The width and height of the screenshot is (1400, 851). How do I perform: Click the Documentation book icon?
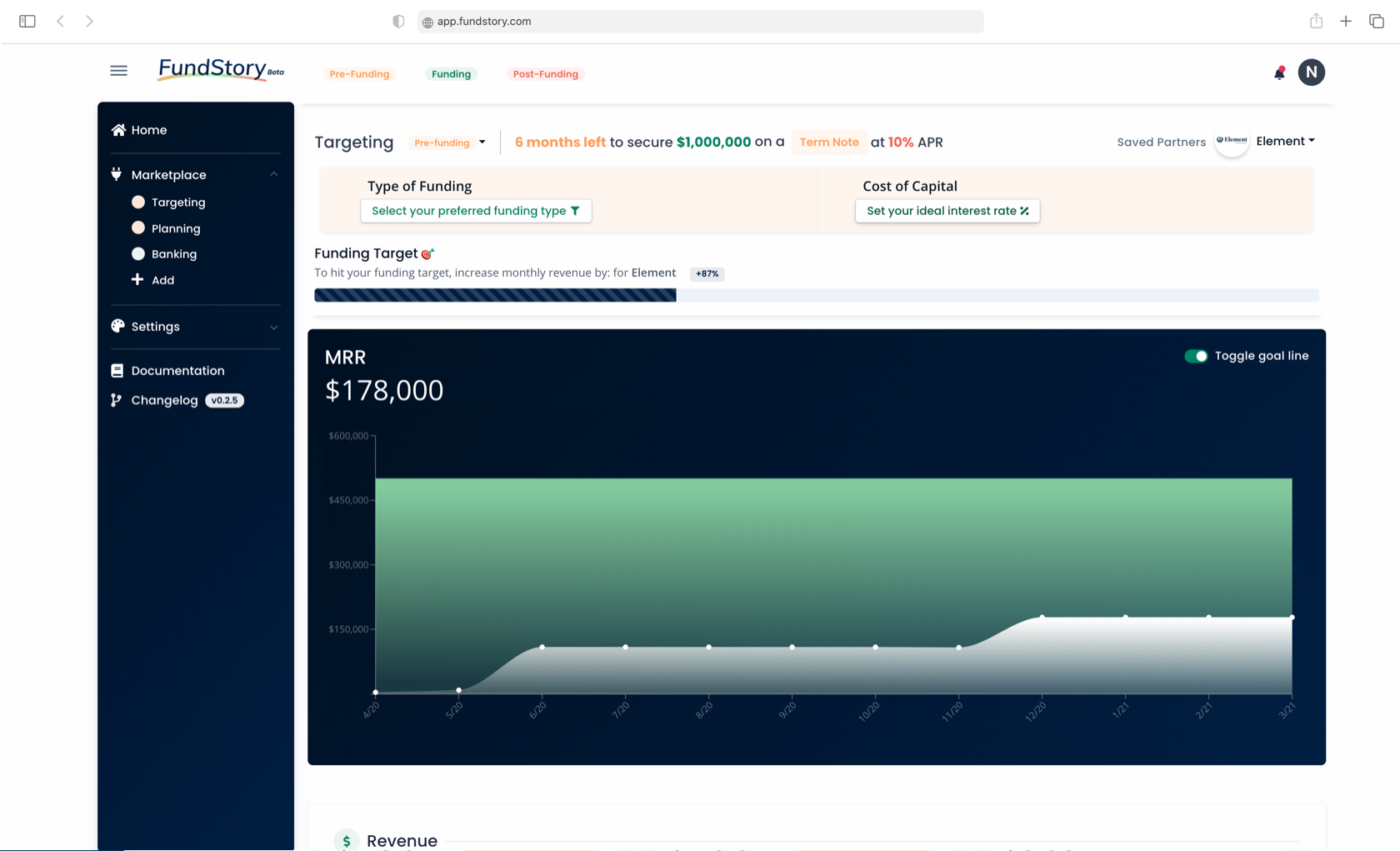(x=117, y=371)
